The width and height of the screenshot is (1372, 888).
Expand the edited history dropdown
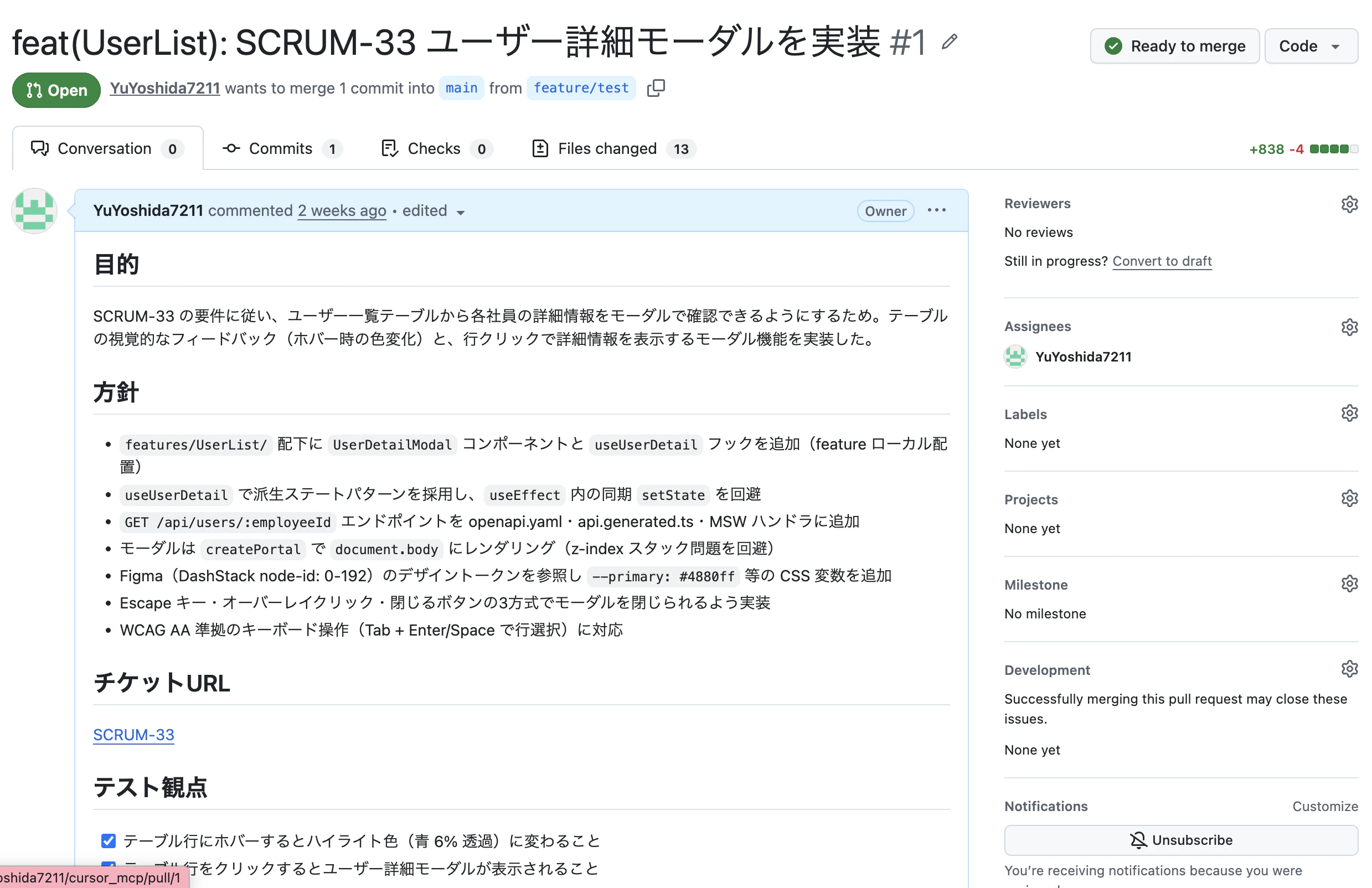(461, 212)
